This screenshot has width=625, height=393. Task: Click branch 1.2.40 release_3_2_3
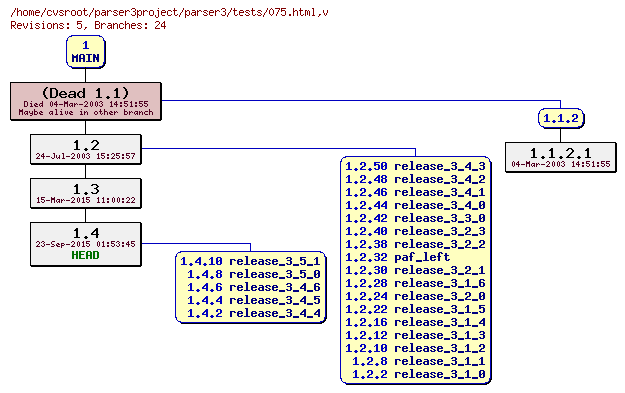coord(415,231)
